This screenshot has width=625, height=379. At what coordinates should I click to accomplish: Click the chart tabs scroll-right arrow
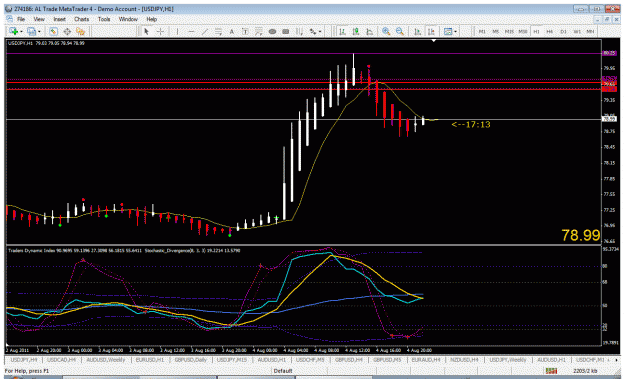[617, 360]
